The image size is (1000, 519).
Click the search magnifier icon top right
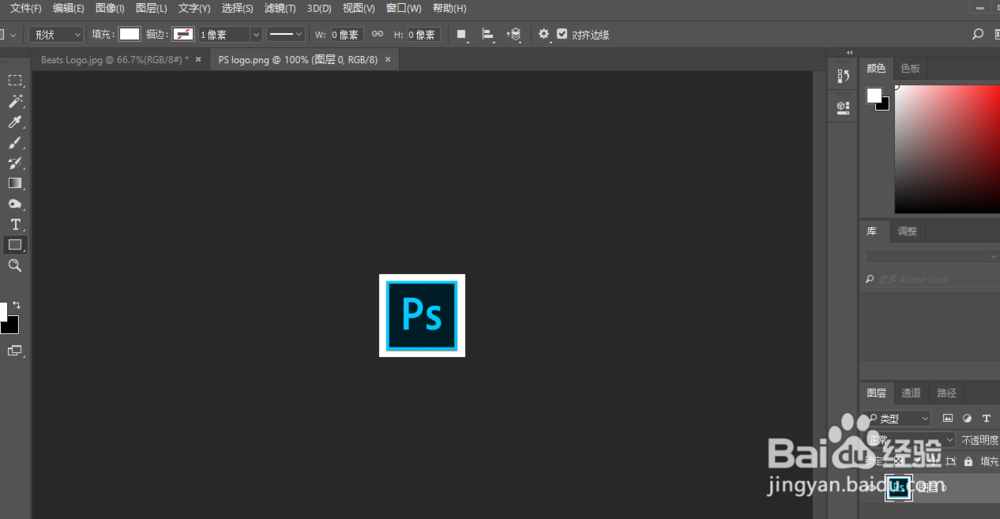(x=978, y=34)
